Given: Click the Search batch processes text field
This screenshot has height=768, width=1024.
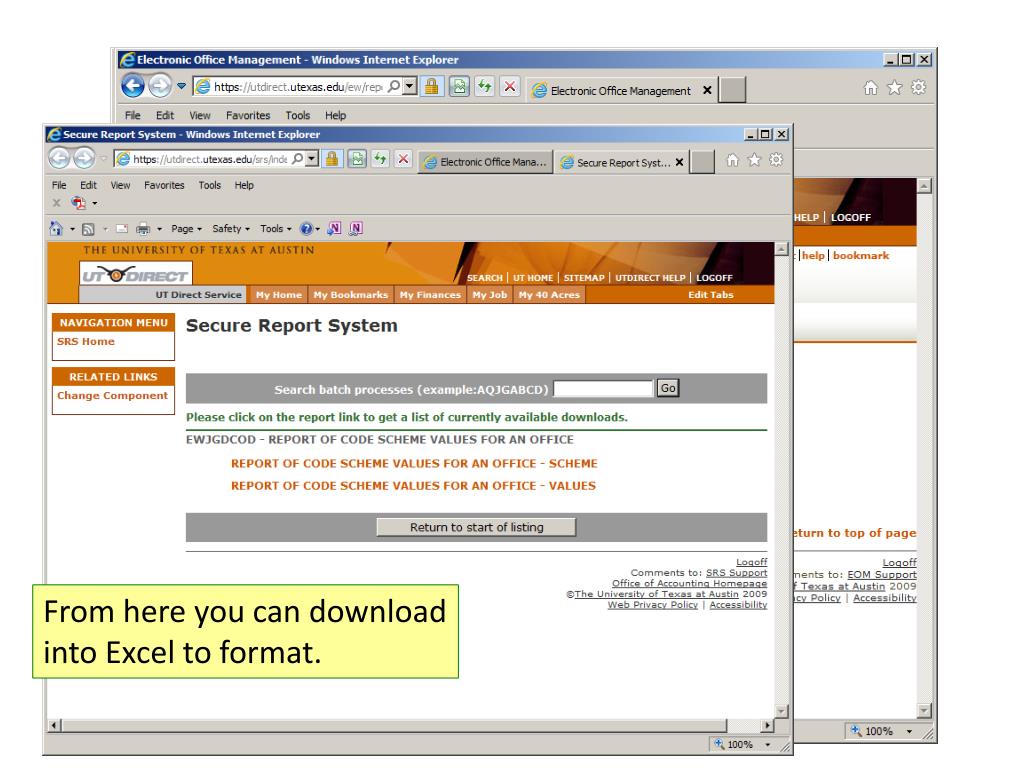Looking at the screenshot, I should 603,389.
